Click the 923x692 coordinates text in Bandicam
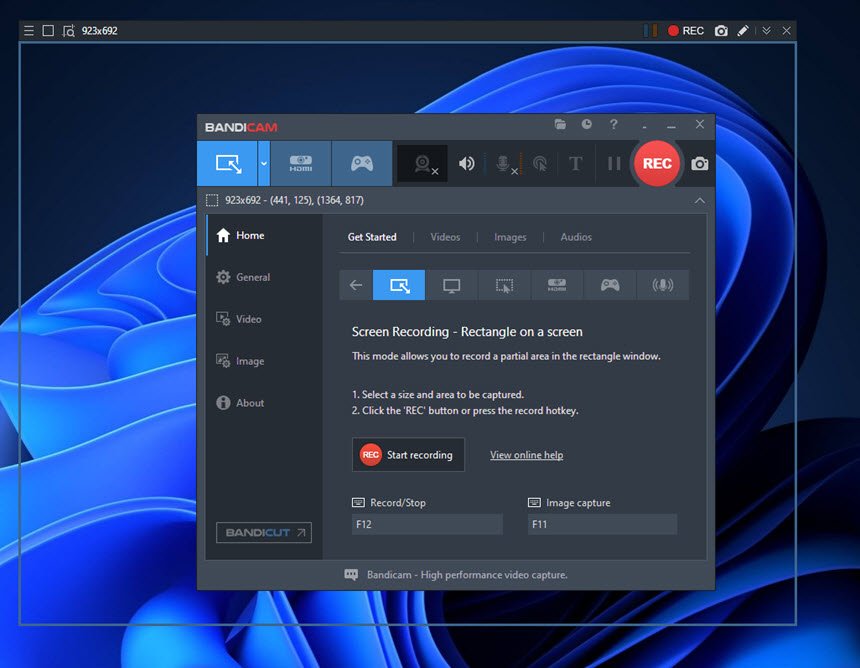The height and width of the screenshot is (668, 860). pos(295,200)
